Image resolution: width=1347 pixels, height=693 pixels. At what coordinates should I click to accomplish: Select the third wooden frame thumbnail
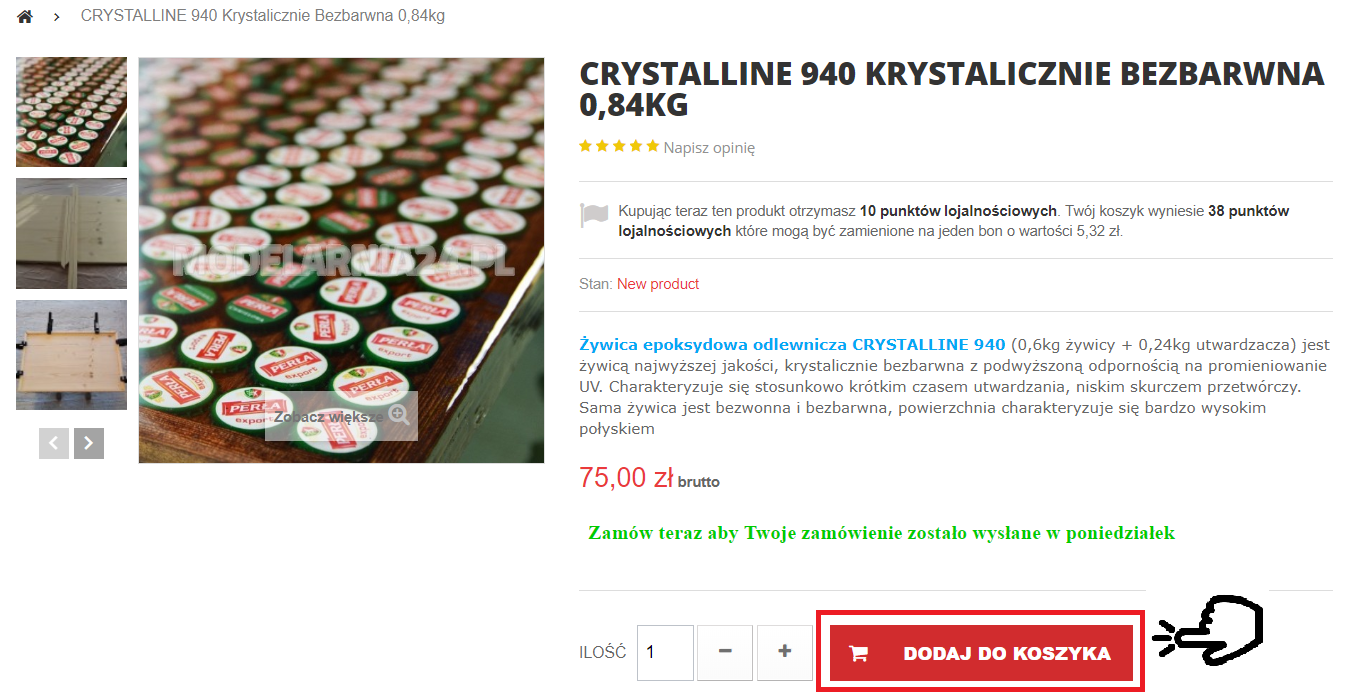pyautogui.click(x=71, y=355)
